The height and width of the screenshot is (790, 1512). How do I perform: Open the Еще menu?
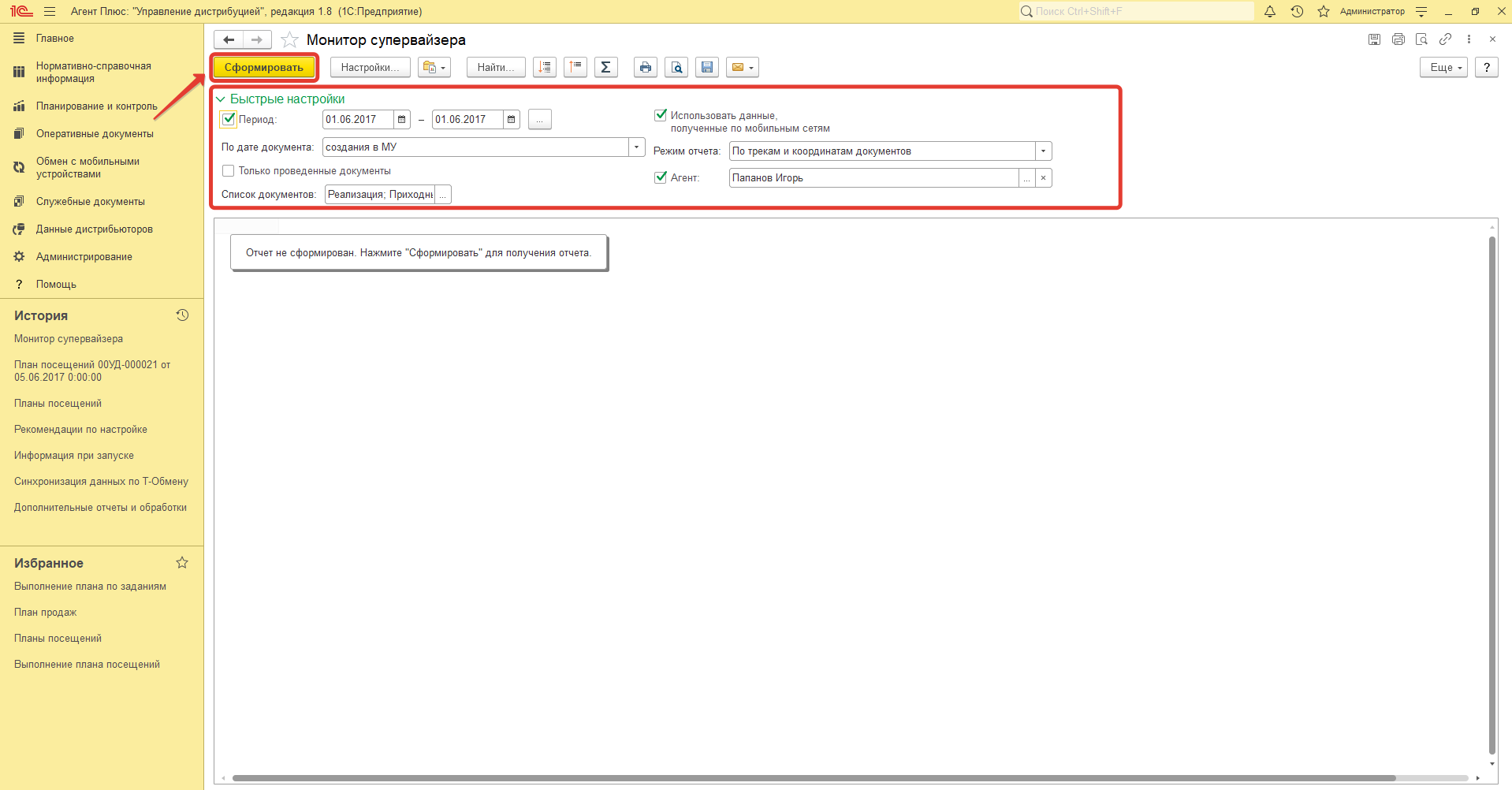pyautogui.click(x=1444, y=67)
